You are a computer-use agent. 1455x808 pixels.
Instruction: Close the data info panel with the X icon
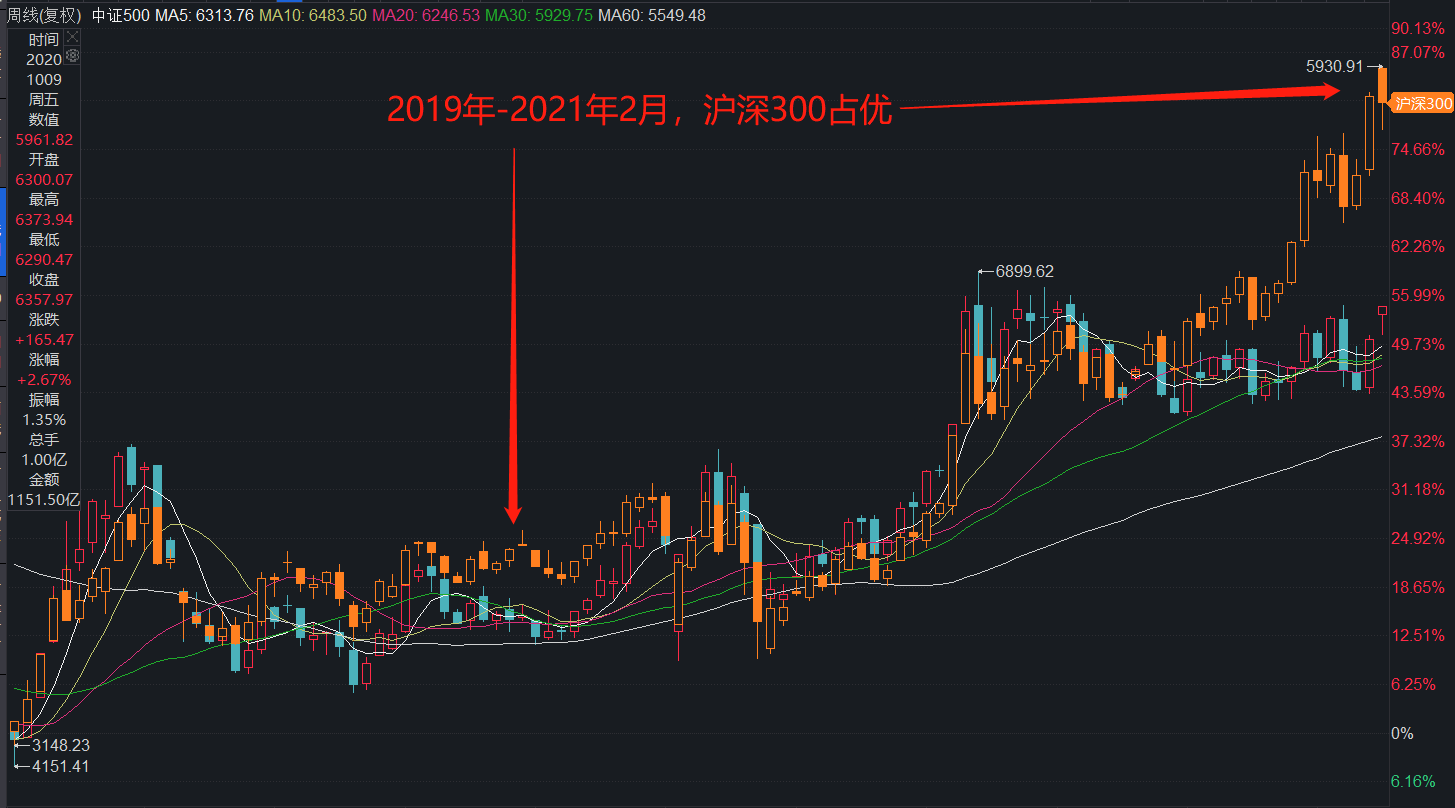pos(71,38)
